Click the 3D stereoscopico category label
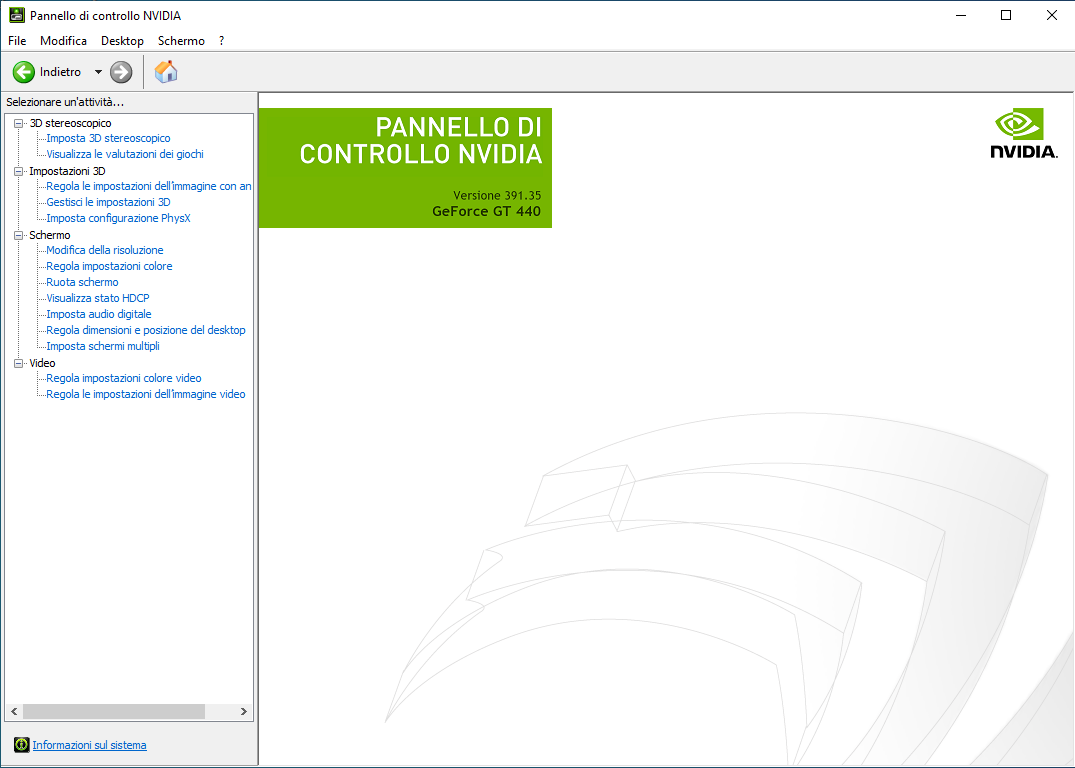The height and width of the screenshot is (768, 1075). click(70, 123)
